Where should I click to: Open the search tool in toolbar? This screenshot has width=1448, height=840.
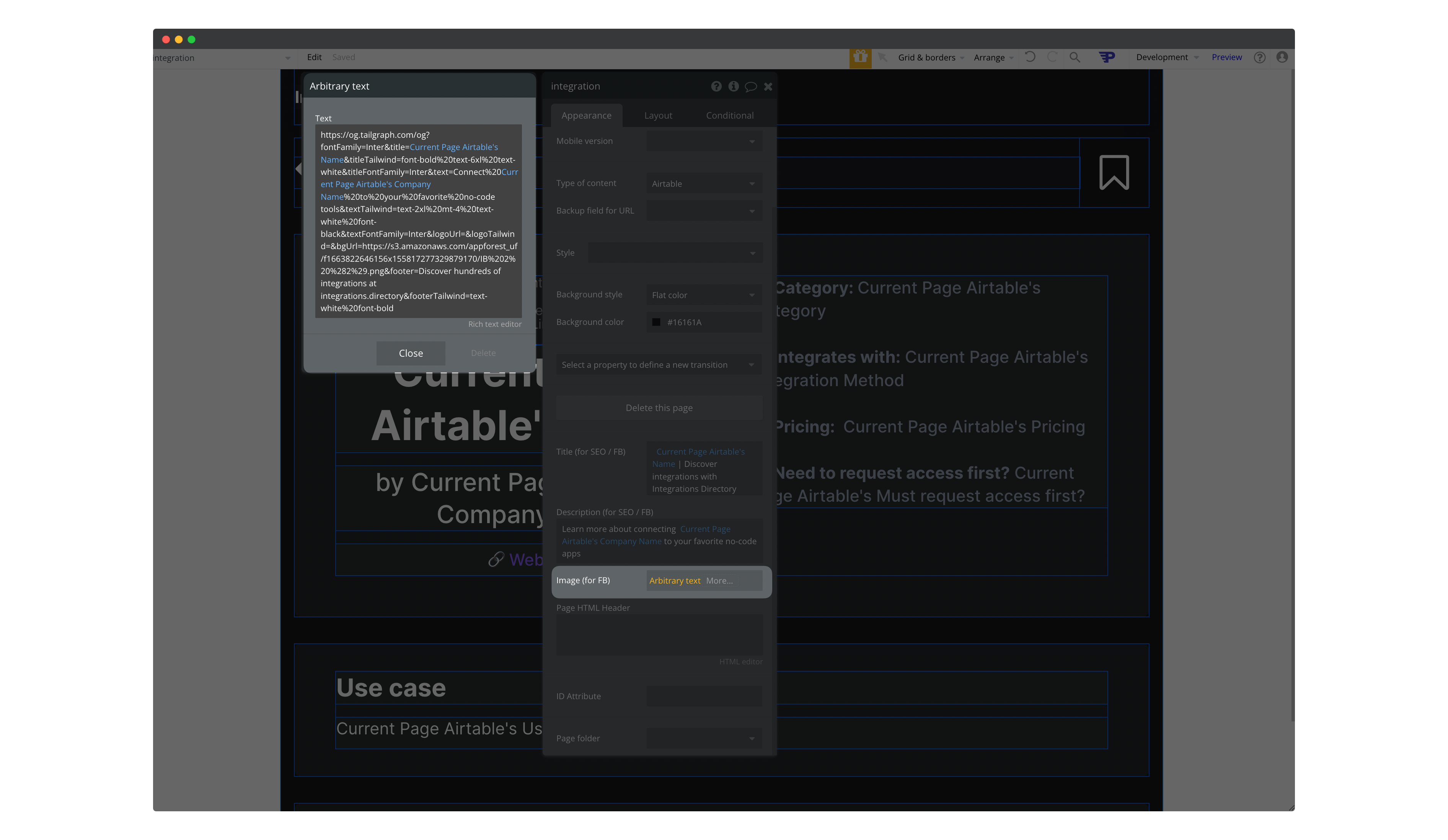(1075, 57)
